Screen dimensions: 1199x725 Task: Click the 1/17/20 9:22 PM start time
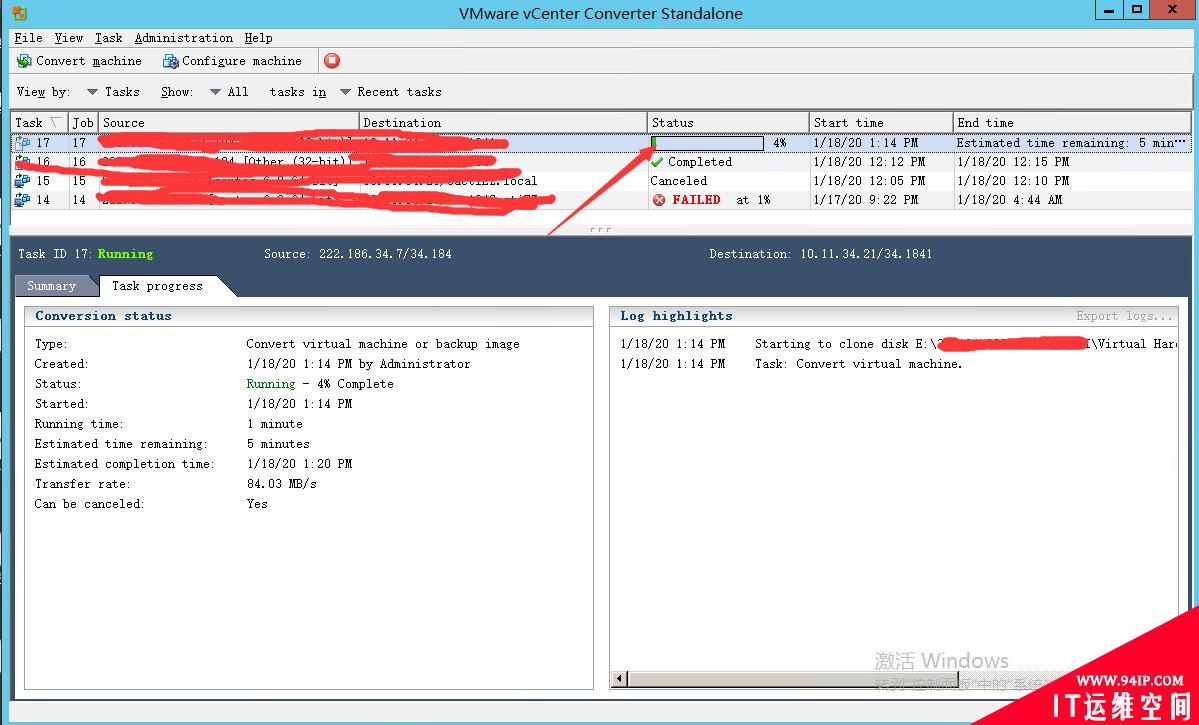[866, 200]
